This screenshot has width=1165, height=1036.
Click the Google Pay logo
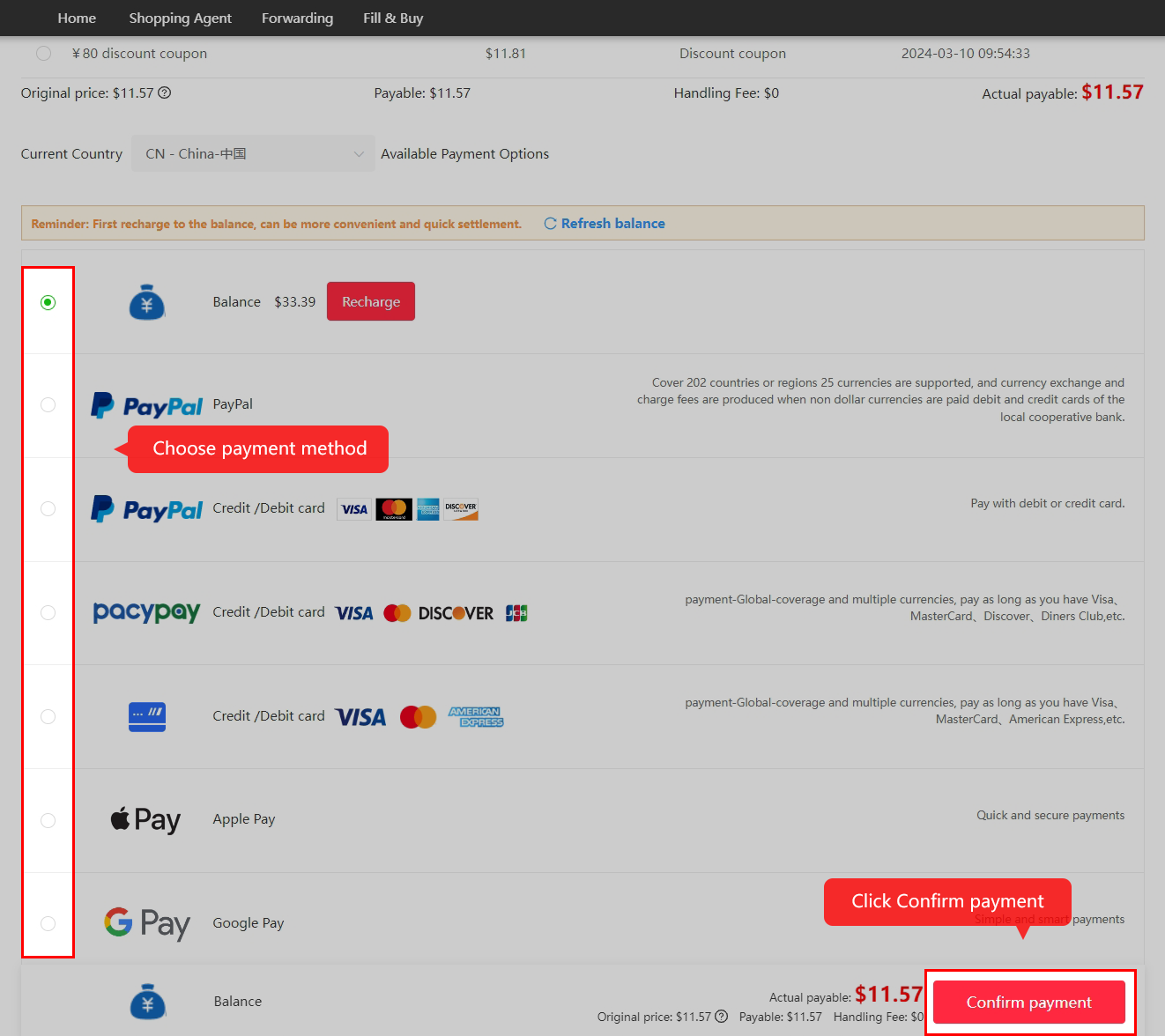147,924
